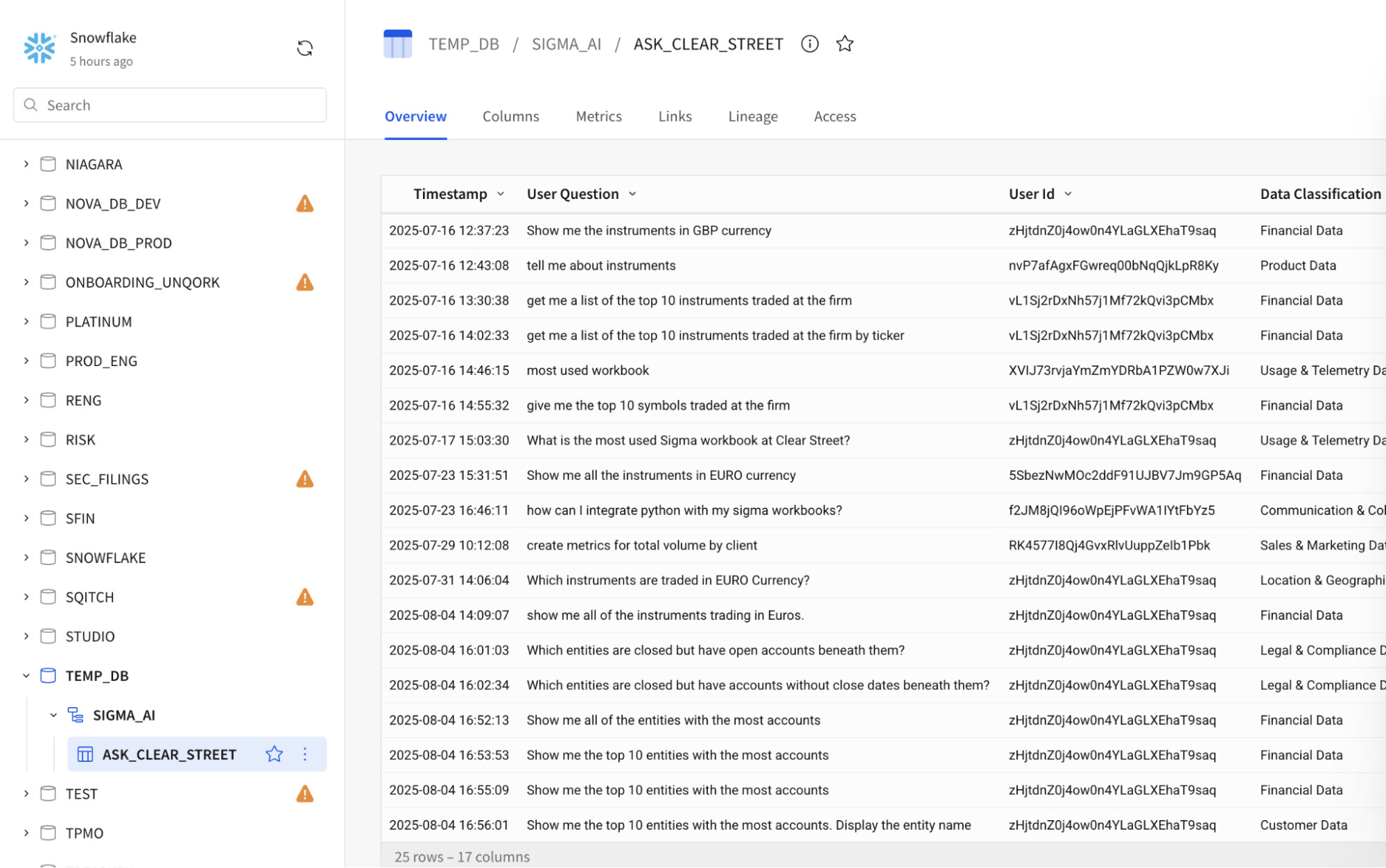
Task: Expand the NIAGARA database node
Action: pyautogui.click(x=26, y=164)
